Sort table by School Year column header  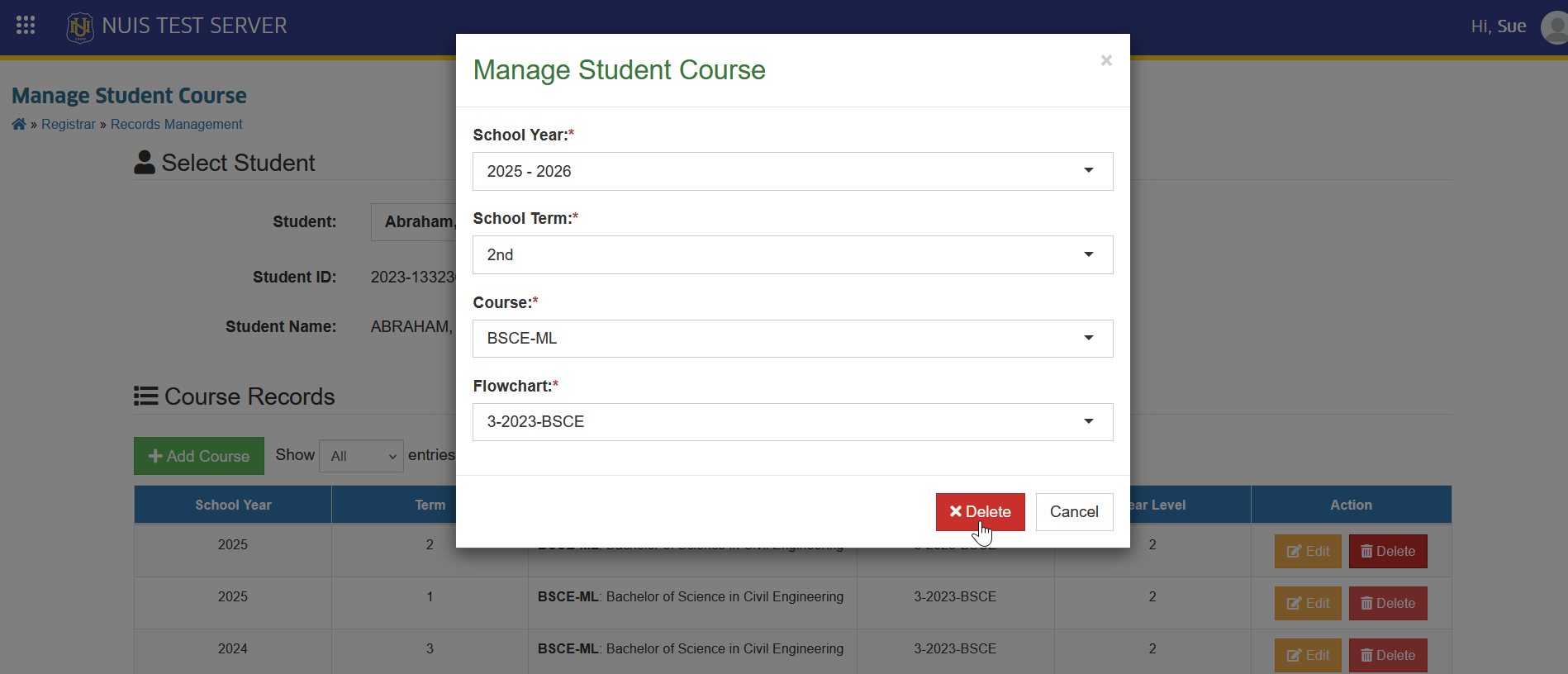233,505
